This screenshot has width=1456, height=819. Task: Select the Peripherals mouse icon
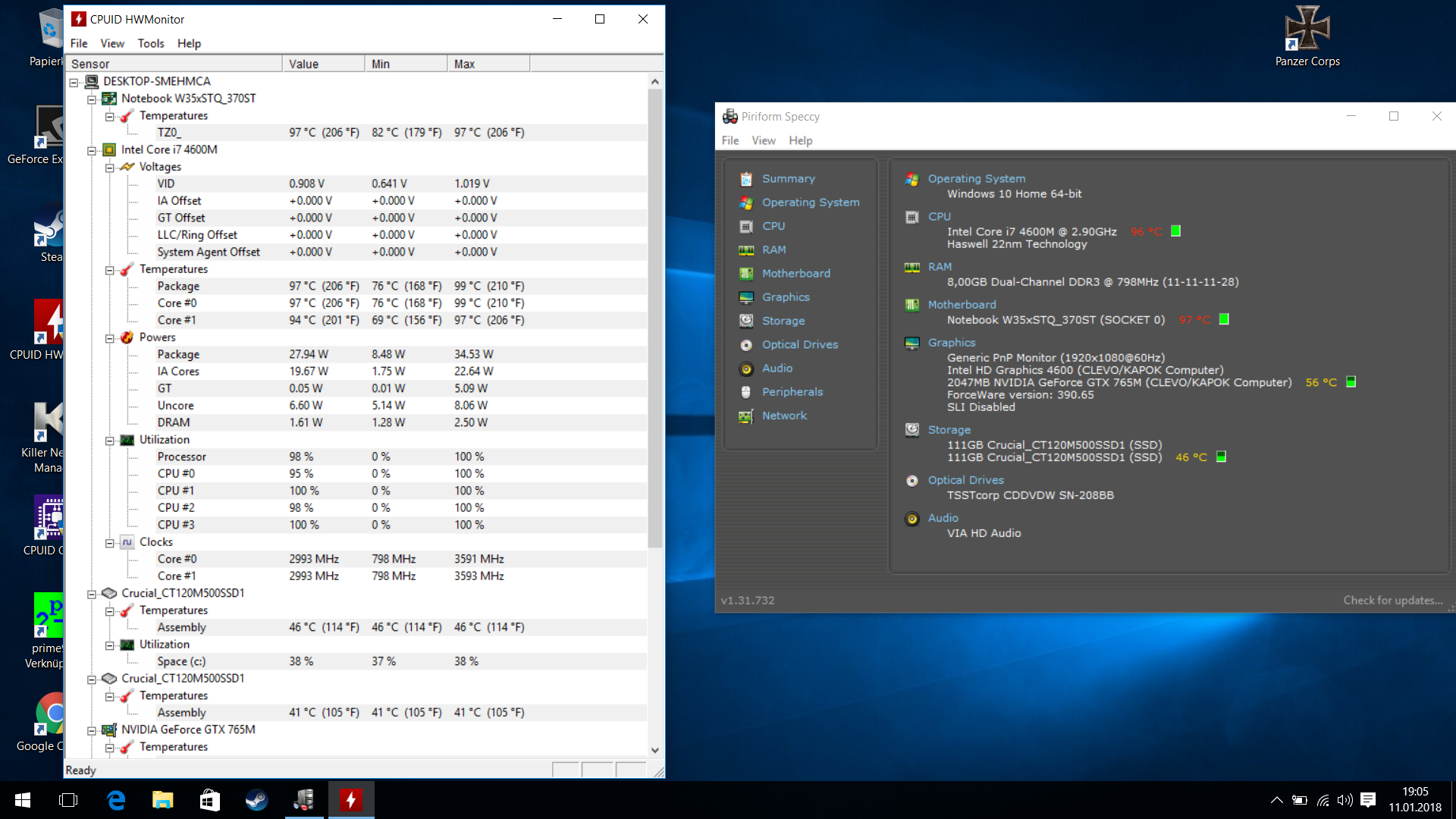[746, 392]
